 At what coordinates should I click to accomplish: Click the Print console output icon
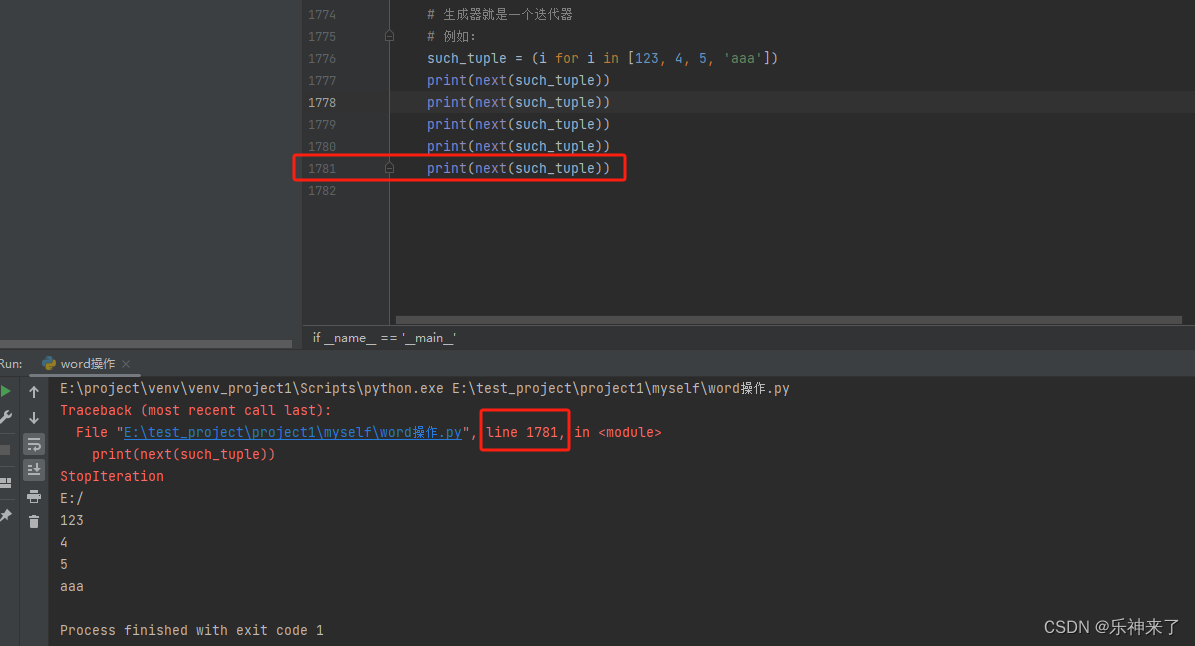(34, 497)
